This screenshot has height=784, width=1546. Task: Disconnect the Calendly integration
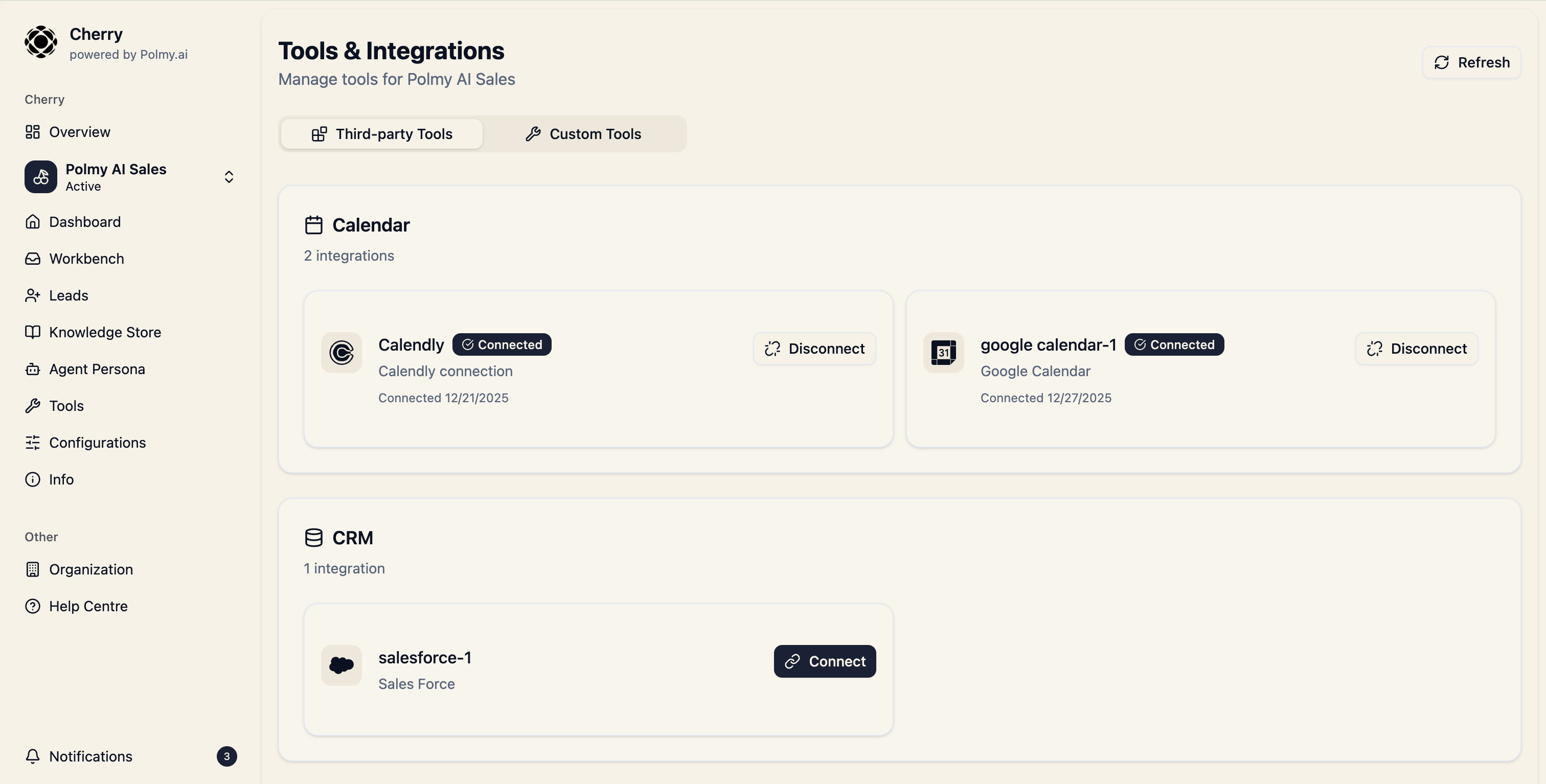(814, 349)
